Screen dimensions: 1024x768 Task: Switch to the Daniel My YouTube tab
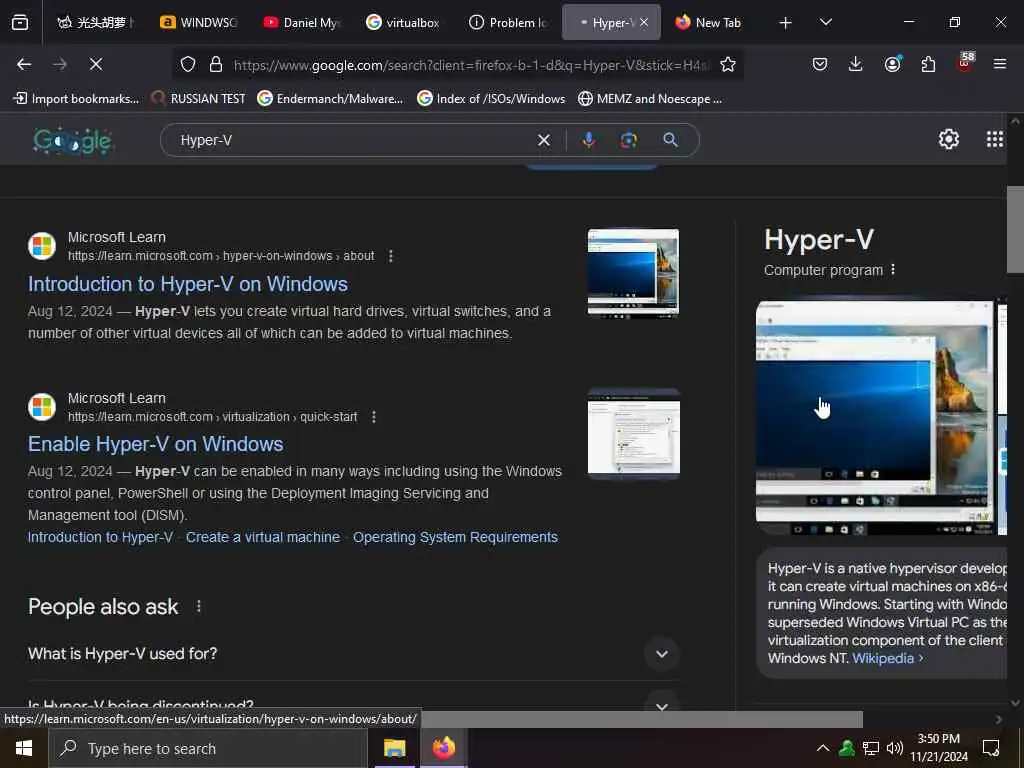coord(302,22)
